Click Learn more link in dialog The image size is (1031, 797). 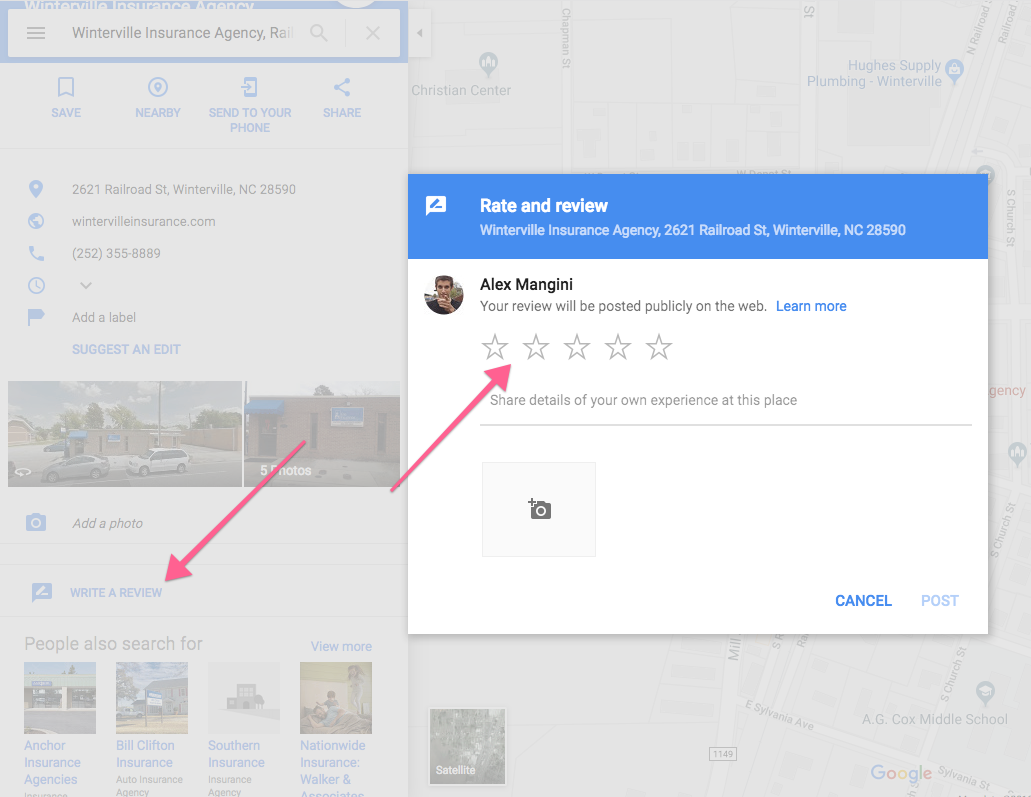[x=811, y=306]
